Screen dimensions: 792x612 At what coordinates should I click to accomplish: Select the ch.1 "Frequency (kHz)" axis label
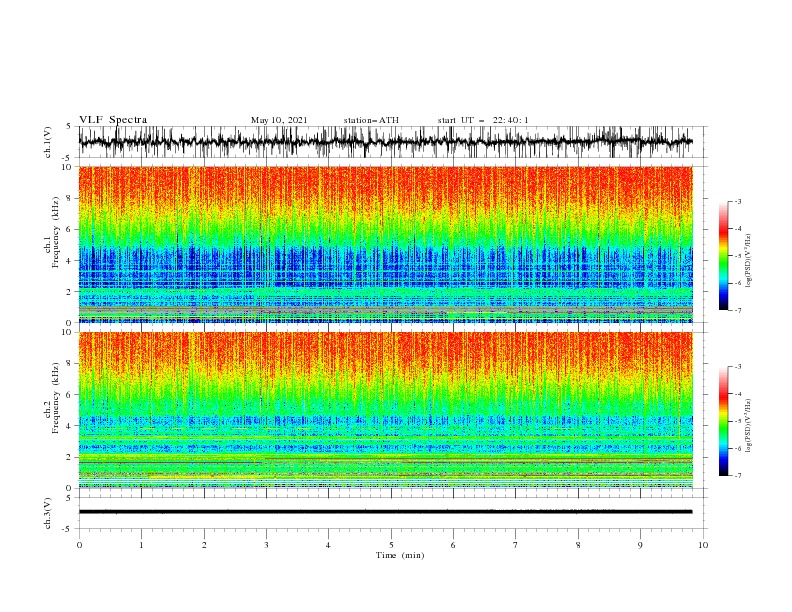(56, 232)
